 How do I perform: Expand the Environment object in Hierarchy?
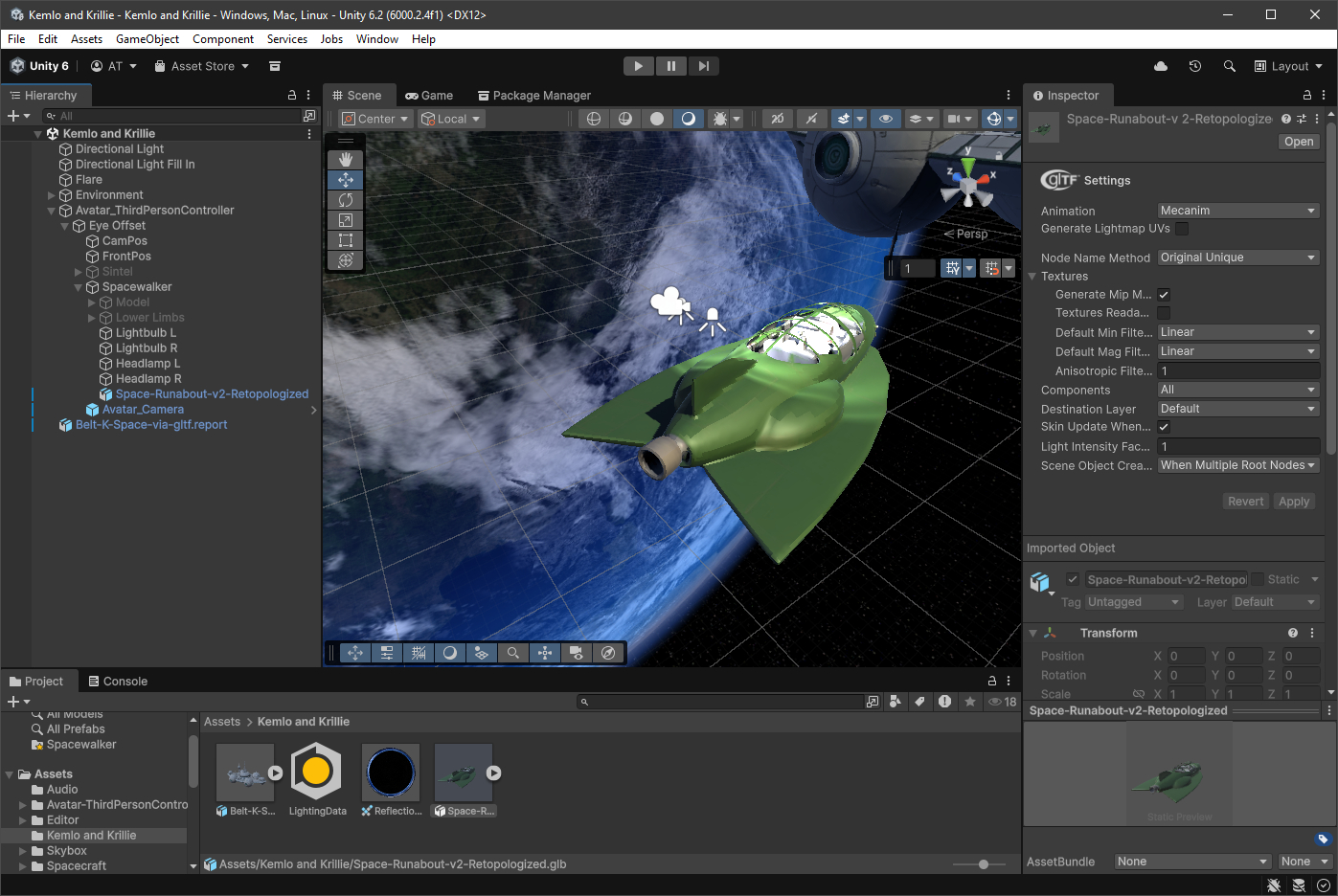click(52, 195)
